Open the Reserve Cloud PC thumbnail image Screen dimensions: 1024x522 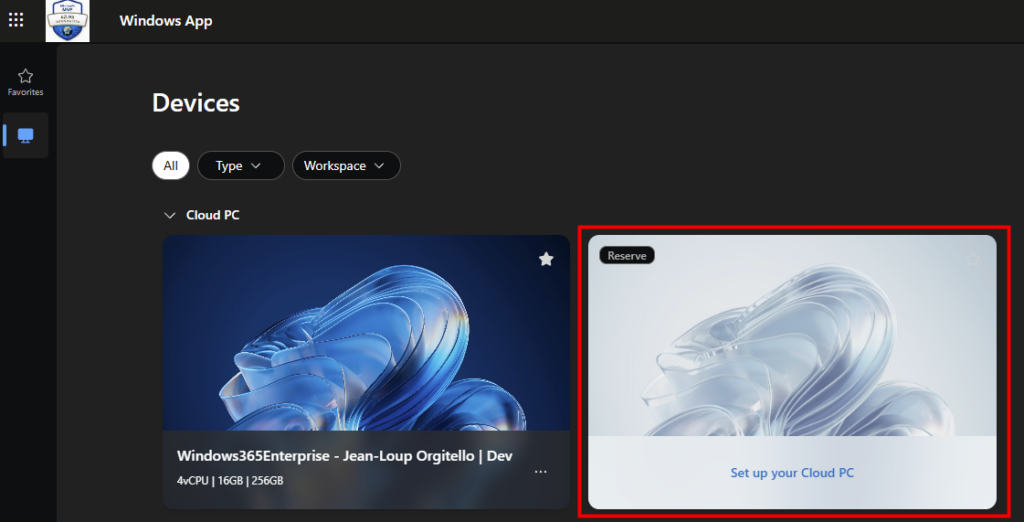792,336
